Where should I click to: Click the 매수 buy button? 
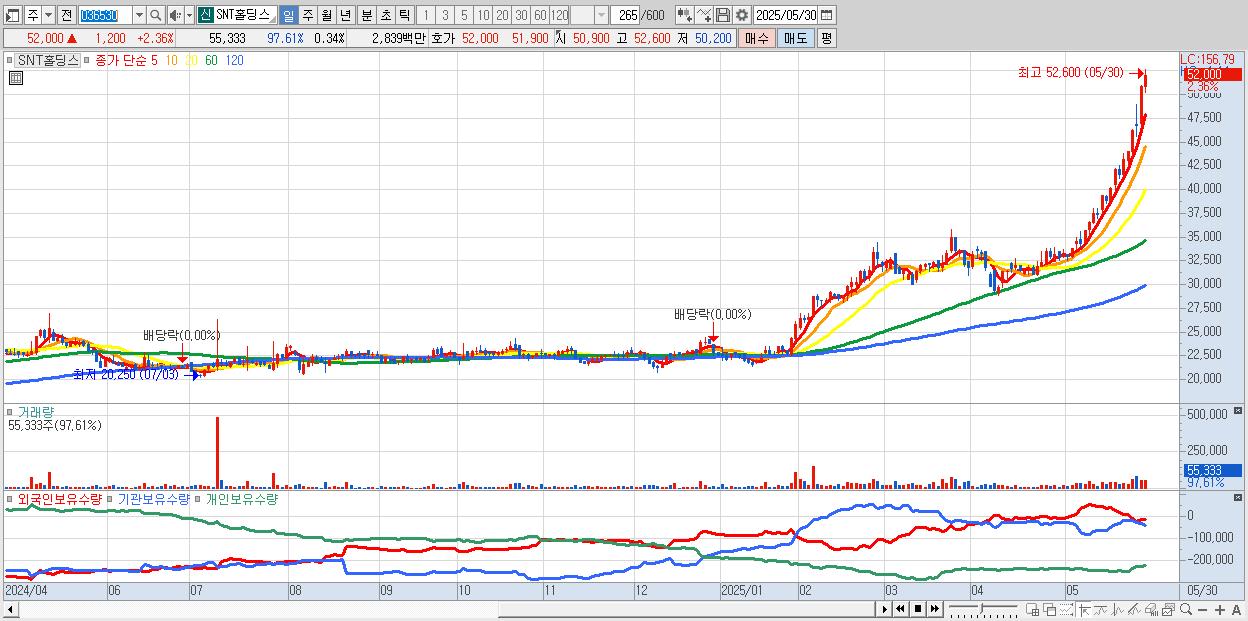(757, 38)
